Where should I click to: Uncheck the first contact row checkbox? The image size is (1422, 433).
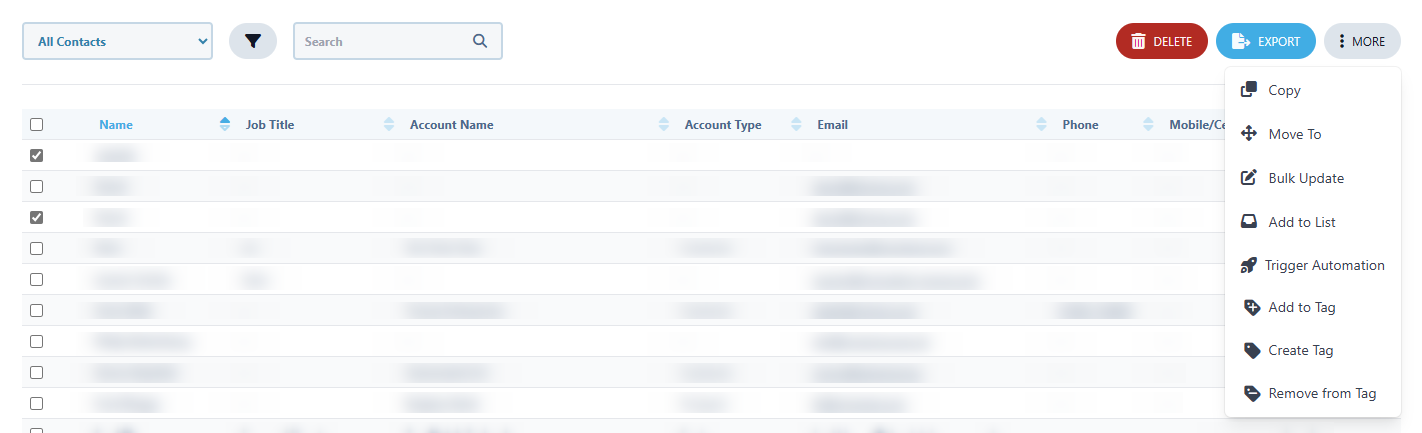37,156
